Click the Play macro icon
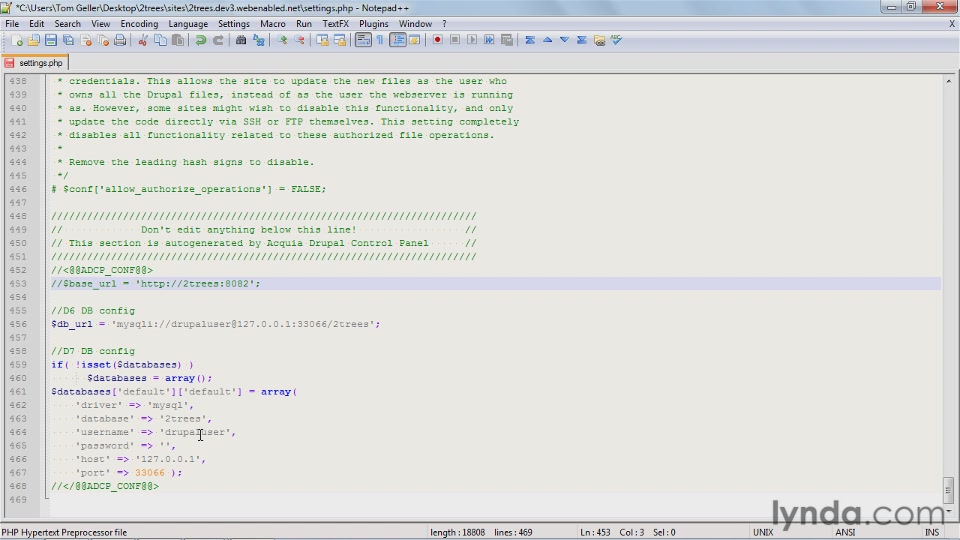 pyautogui.click(x=472, y=40)
